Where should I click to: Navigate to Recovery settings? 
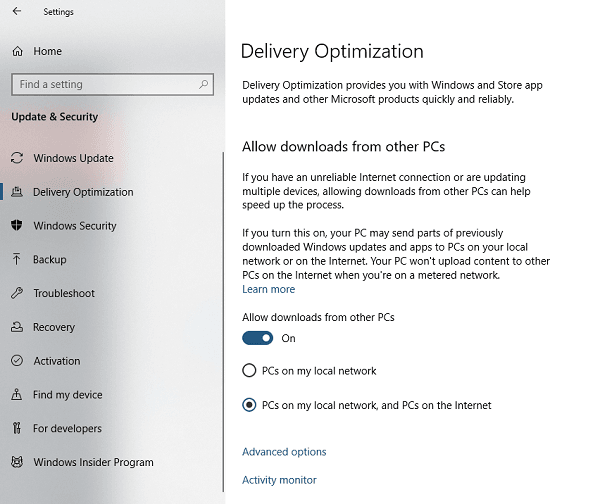click(x=54, y=327)
